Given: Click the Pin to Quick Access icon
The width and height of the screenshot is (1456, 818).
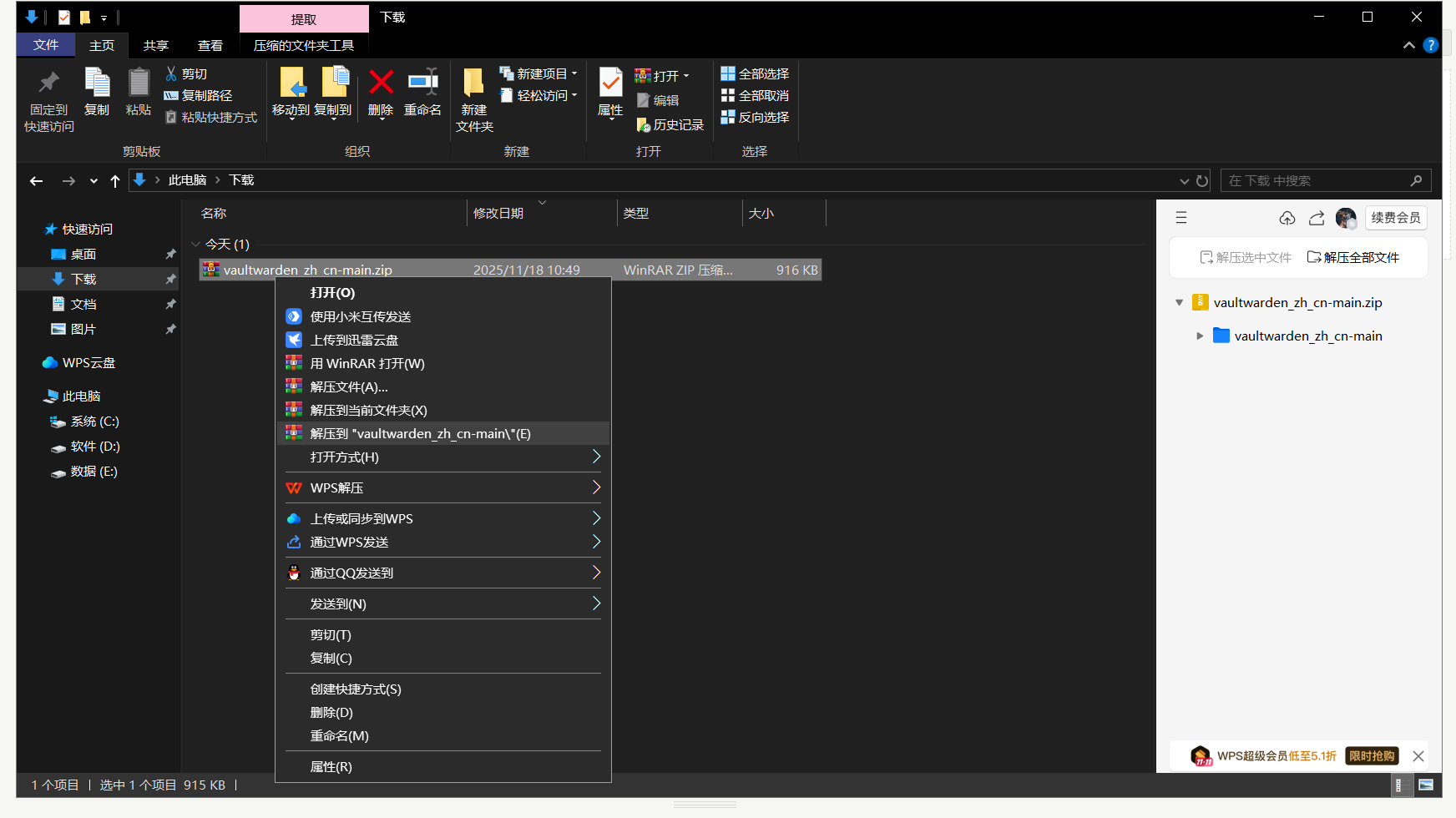Looking at the screenshot, I should pos(49,83).
